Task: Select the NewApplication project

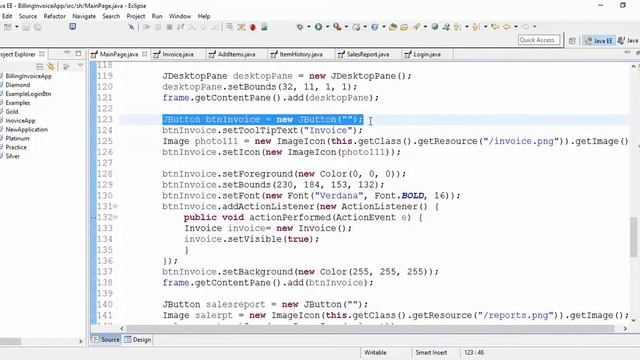Action: pyautogui.click(x=27, y=129)
